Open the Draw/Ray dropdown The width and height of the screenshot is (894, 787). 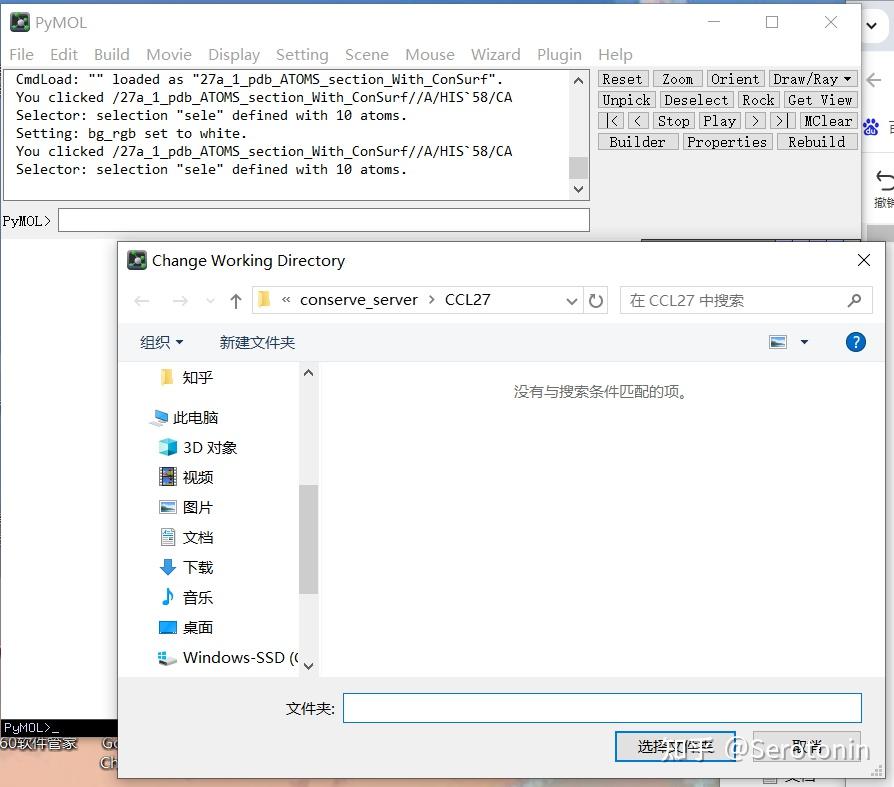813,78
